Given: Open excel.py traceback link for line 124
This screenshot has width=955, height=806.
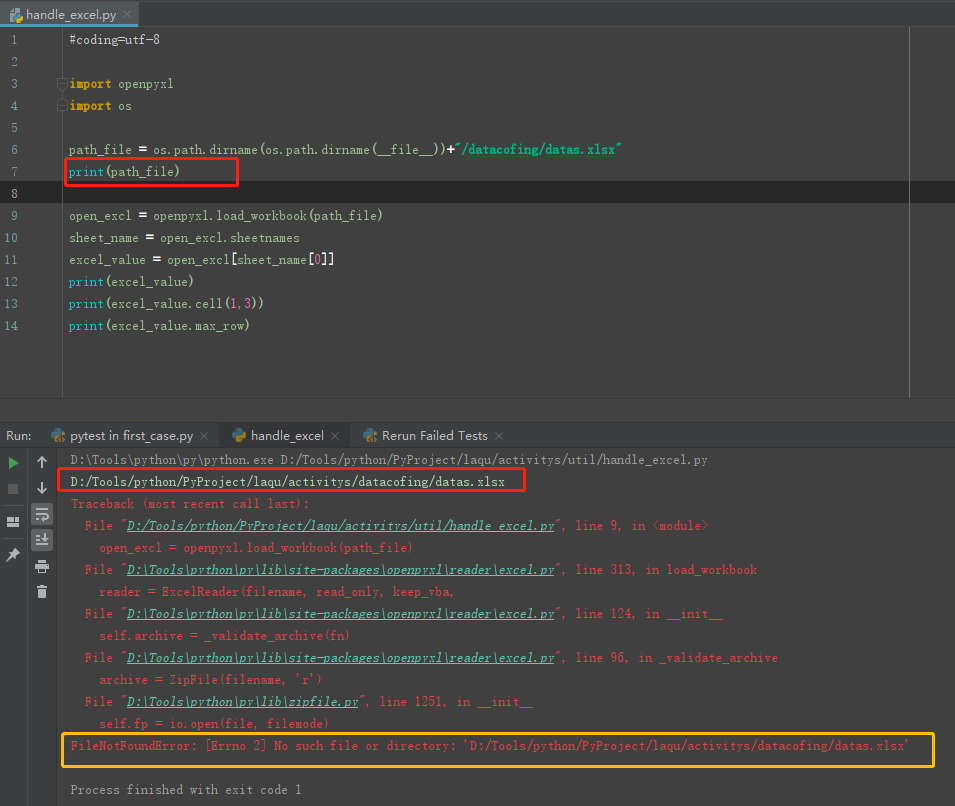Looking at the screenshot, I should pos(341,613).
